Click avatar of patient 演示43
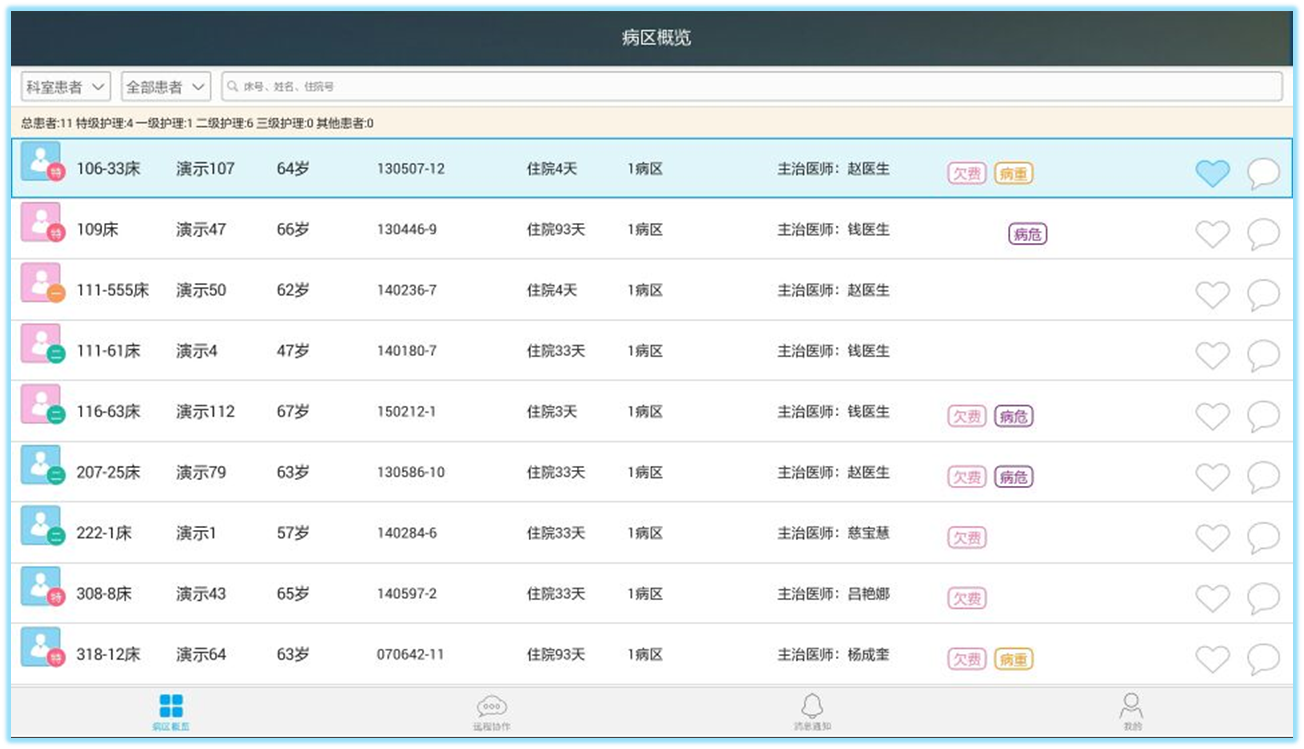Viewport: 1304px width, 749px height. coord(41,588)
